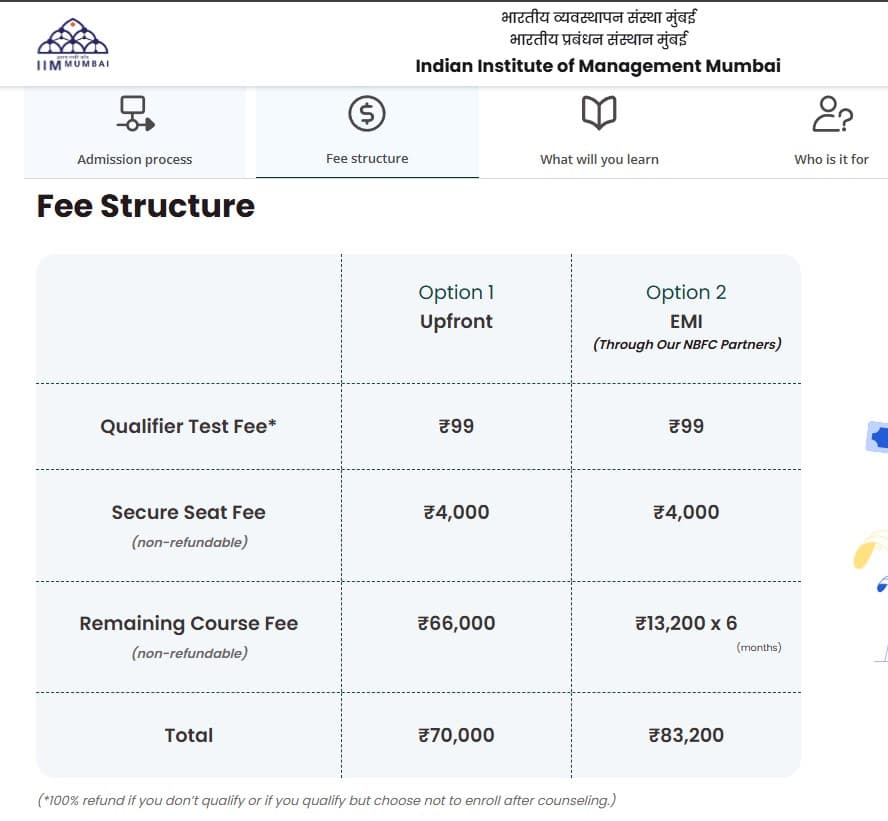Click the Qualifier Test Fee row label
The height and width of the screenshot is (821, 888).
point(188,426)
